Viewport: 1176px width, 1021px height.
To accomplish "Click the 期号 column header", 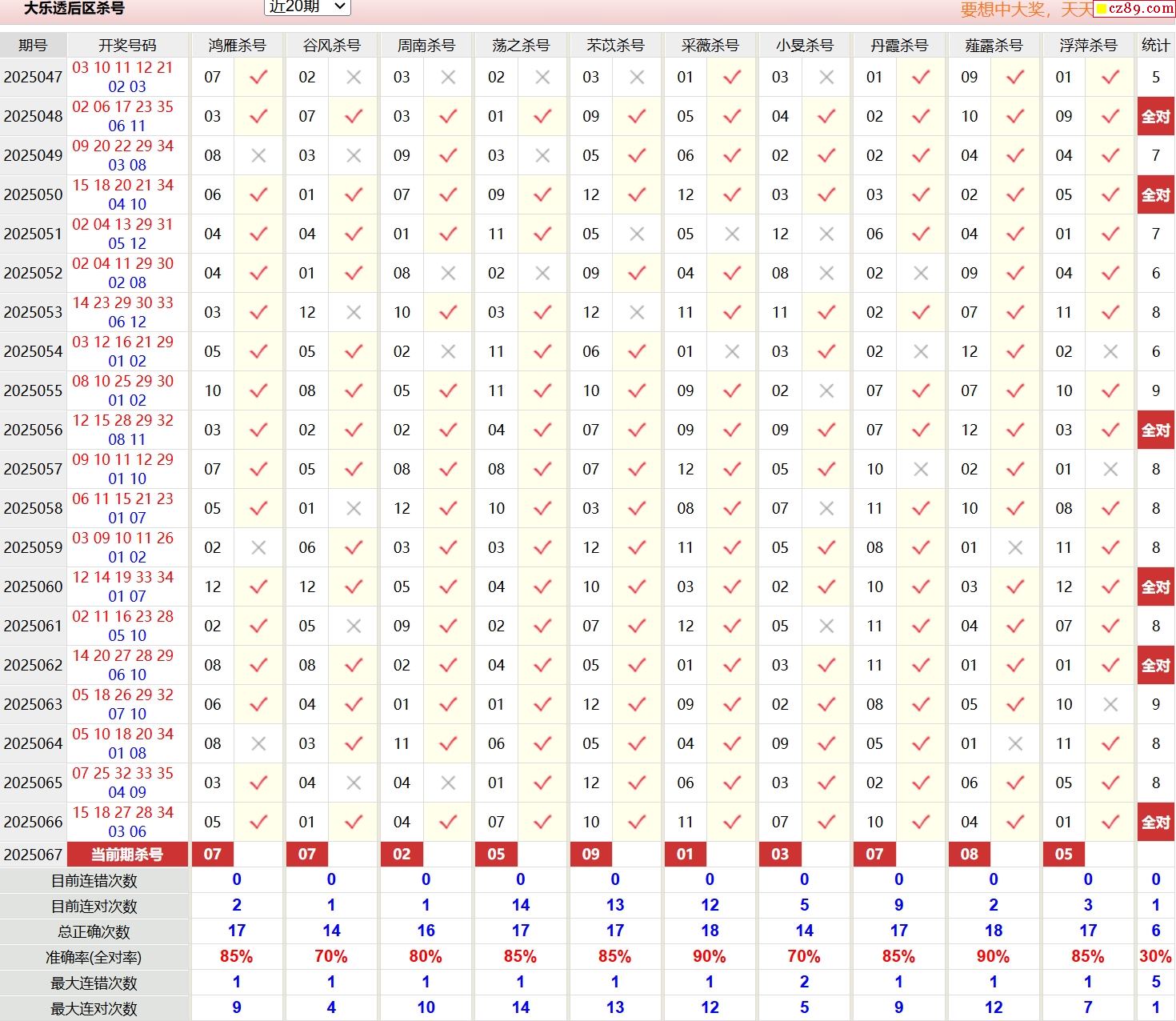I will [x=33, y=46].
